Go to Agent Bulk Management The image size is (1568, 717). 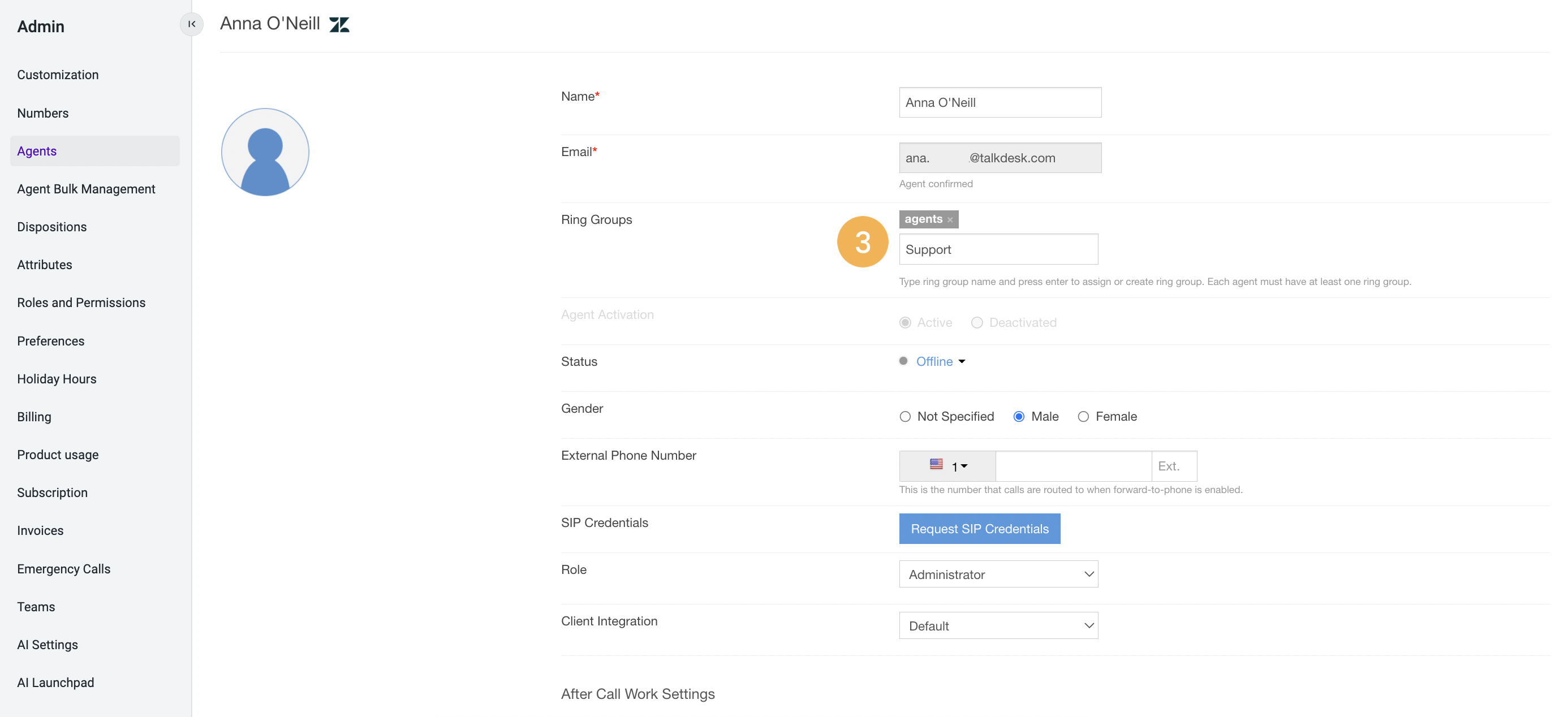87,189
